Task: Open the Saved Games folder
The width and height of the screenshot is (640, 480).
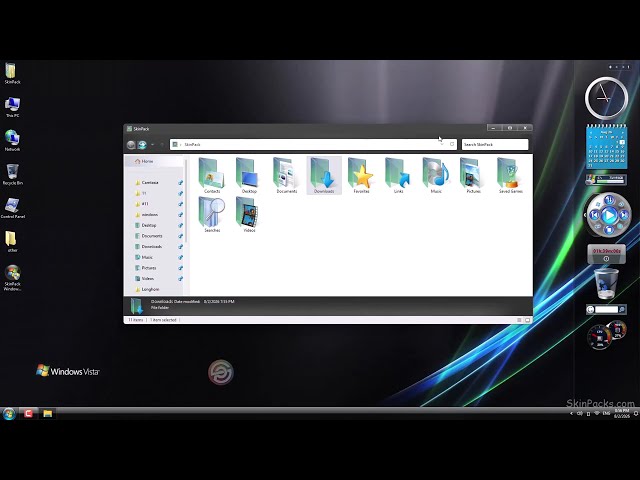Action: coord(511,176)
